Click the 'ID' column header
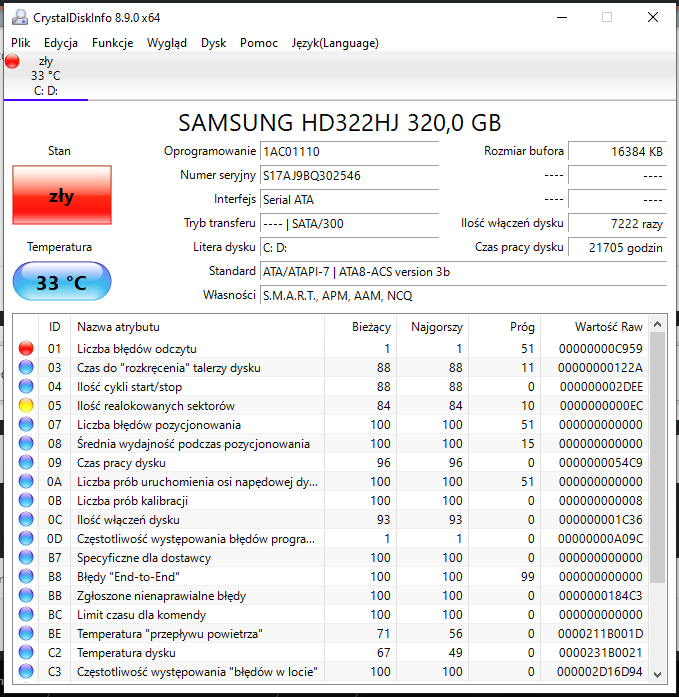The image size is (679, 697). (54, 327)
